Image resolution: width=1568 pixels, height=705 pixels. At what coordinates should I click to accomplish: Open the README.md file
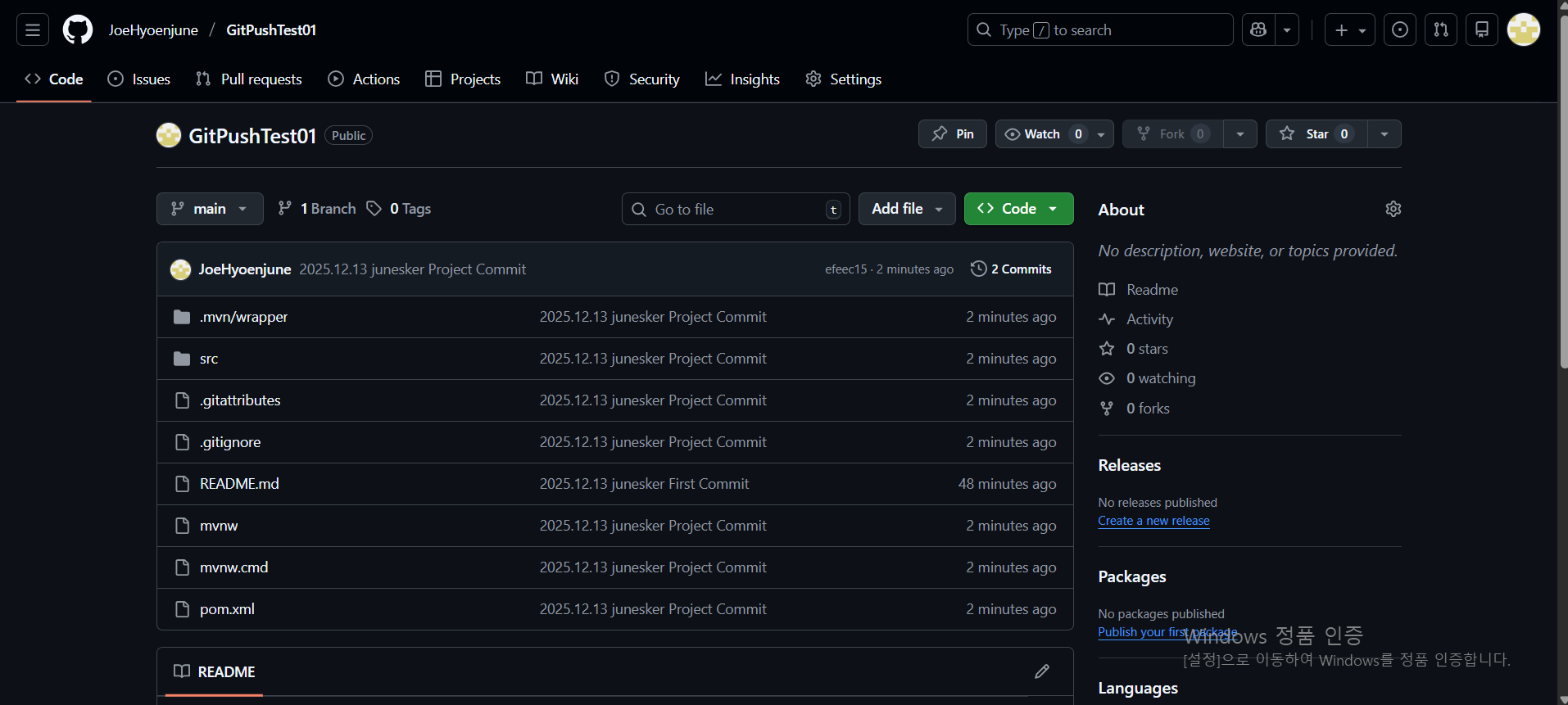[x=239, y=484]
